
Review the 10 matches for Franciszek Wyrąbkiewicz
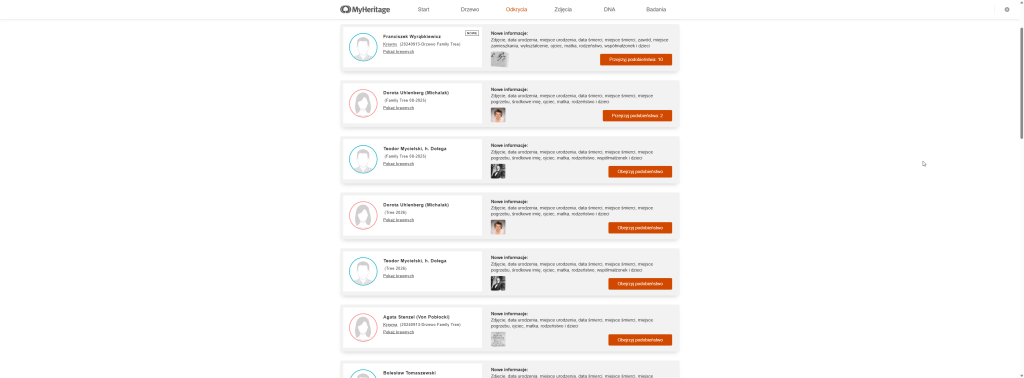636,59
